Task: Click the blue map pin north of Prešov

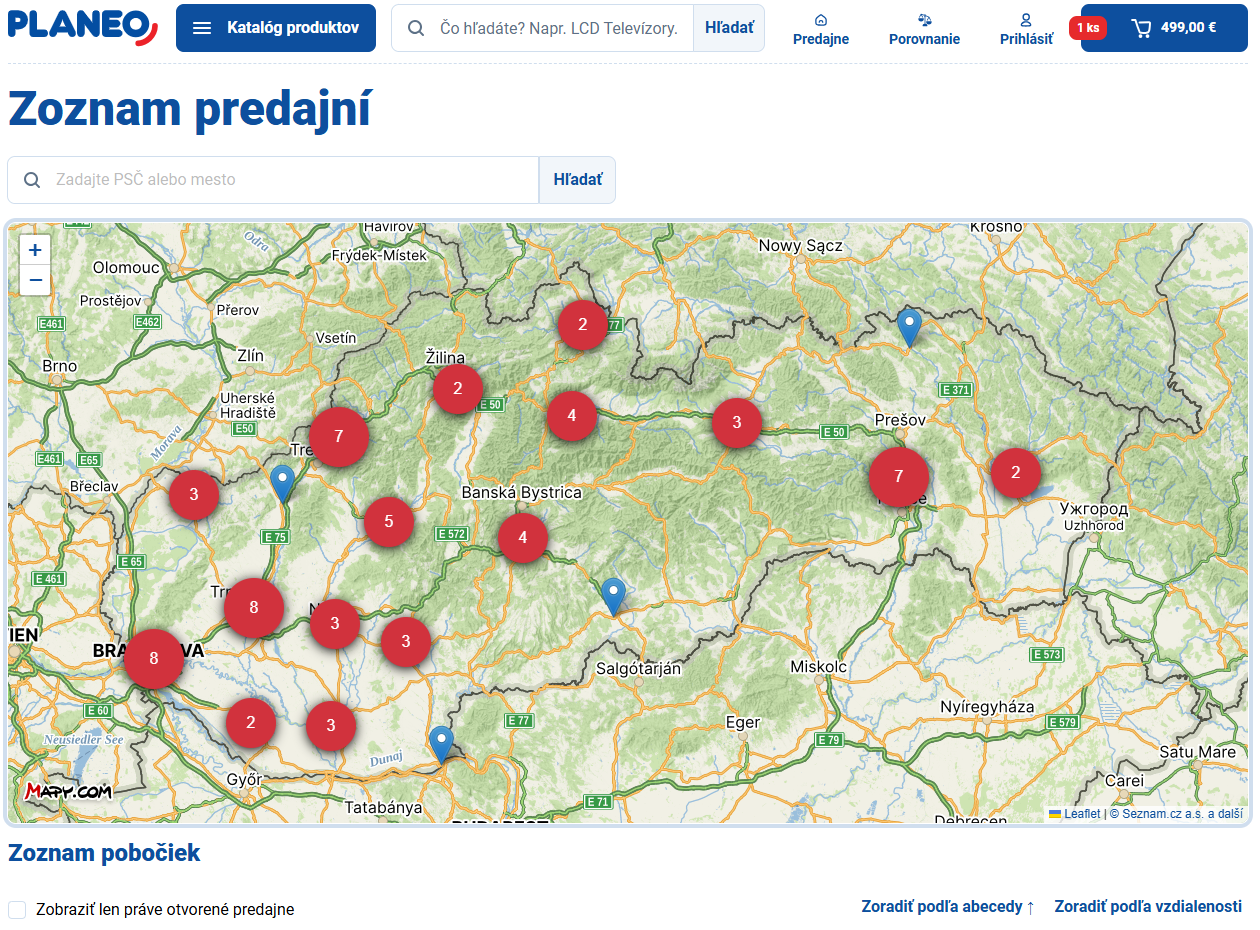Action: 908,325
